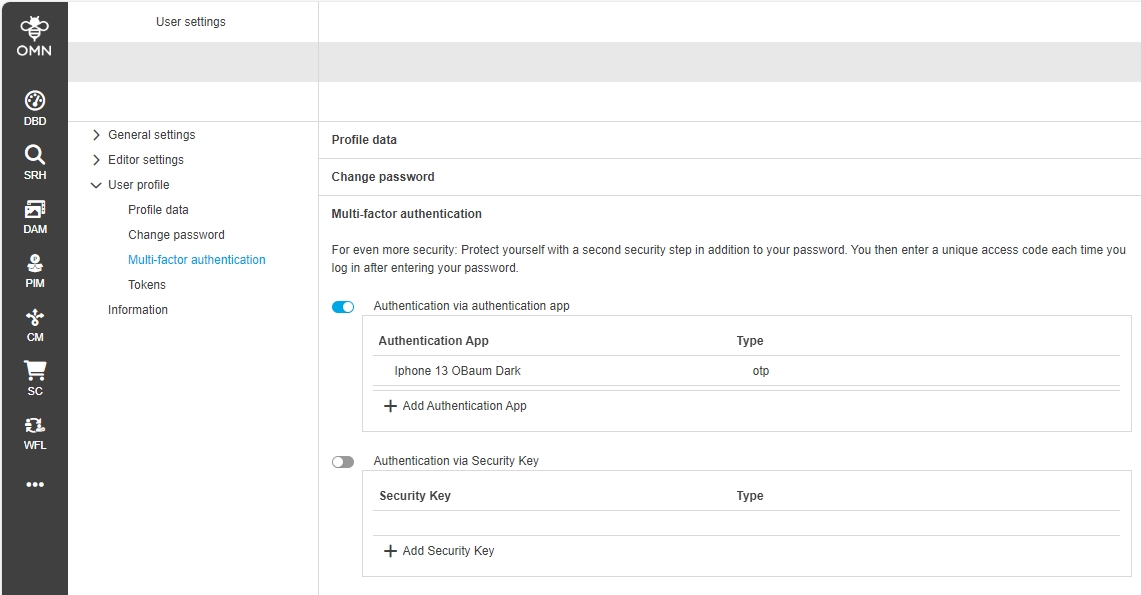The image size is (1141, 595).
Task: Expand the Editor settings tree node
Action: [97, 160]
